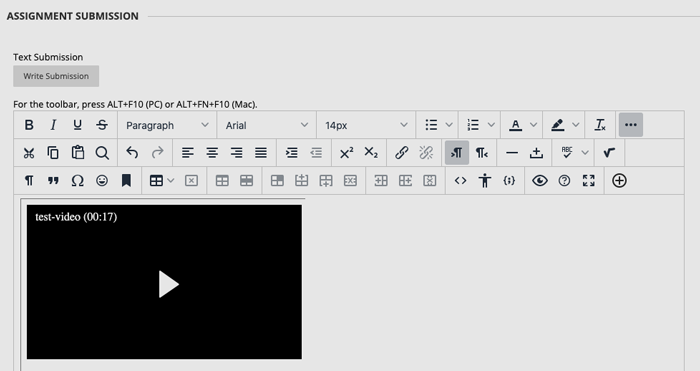Align text right

(x=237, y=153)
